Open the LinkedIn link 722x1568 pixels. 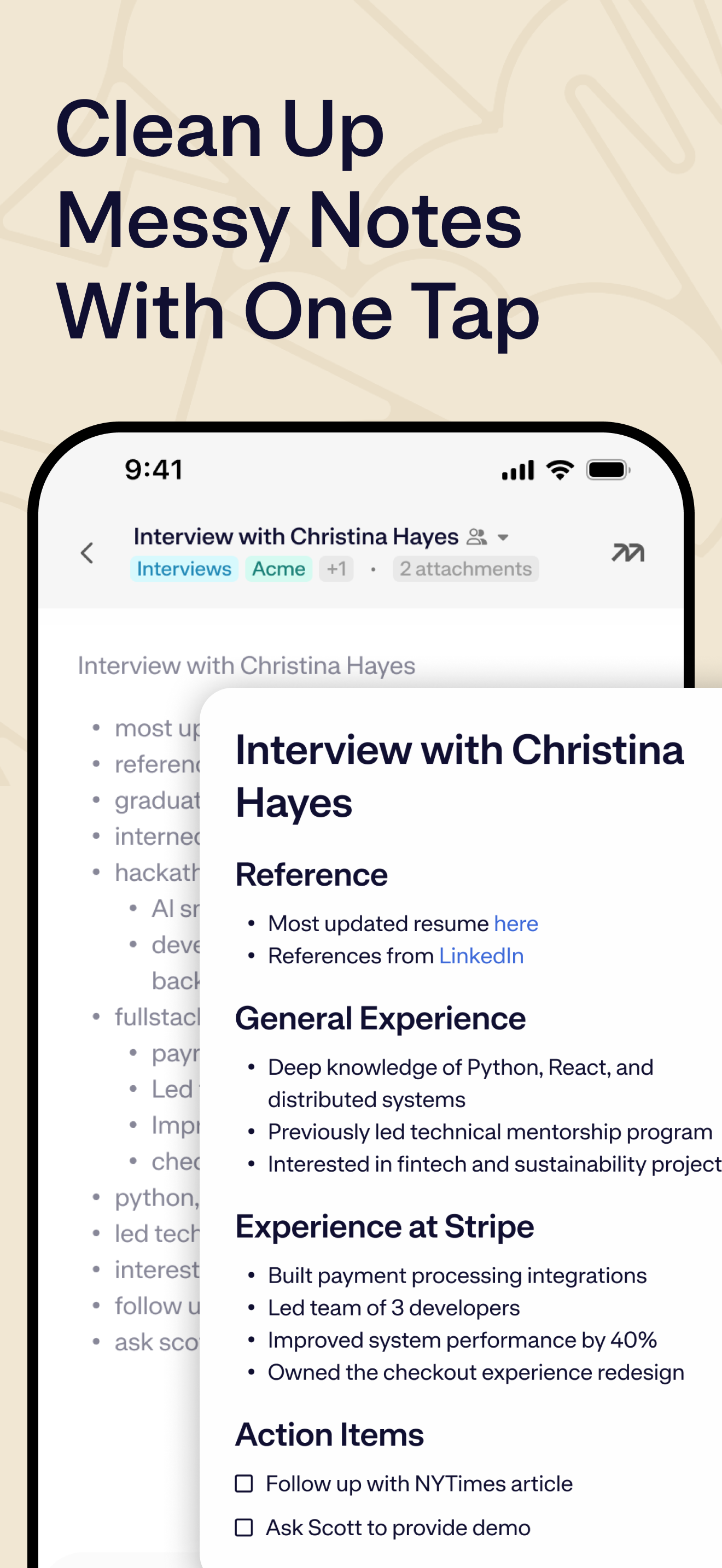pyautogui.click(x=481, y=956)
